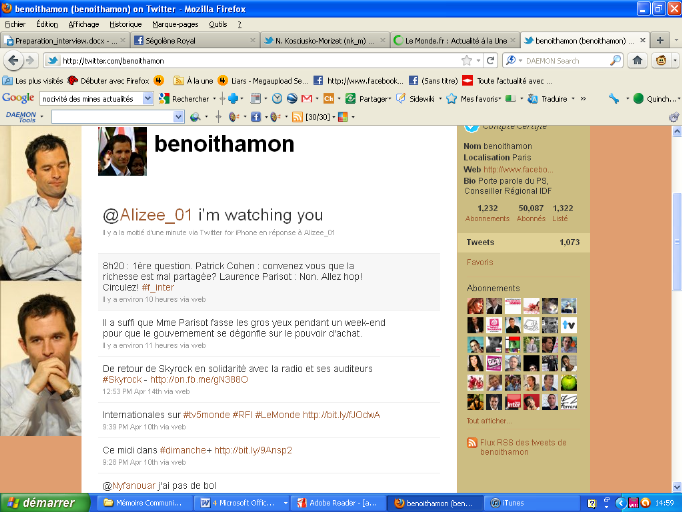The image size is (682, 512).
Task: Follow the http://on.fb.me/gN388O link
Action: point(199,380)
